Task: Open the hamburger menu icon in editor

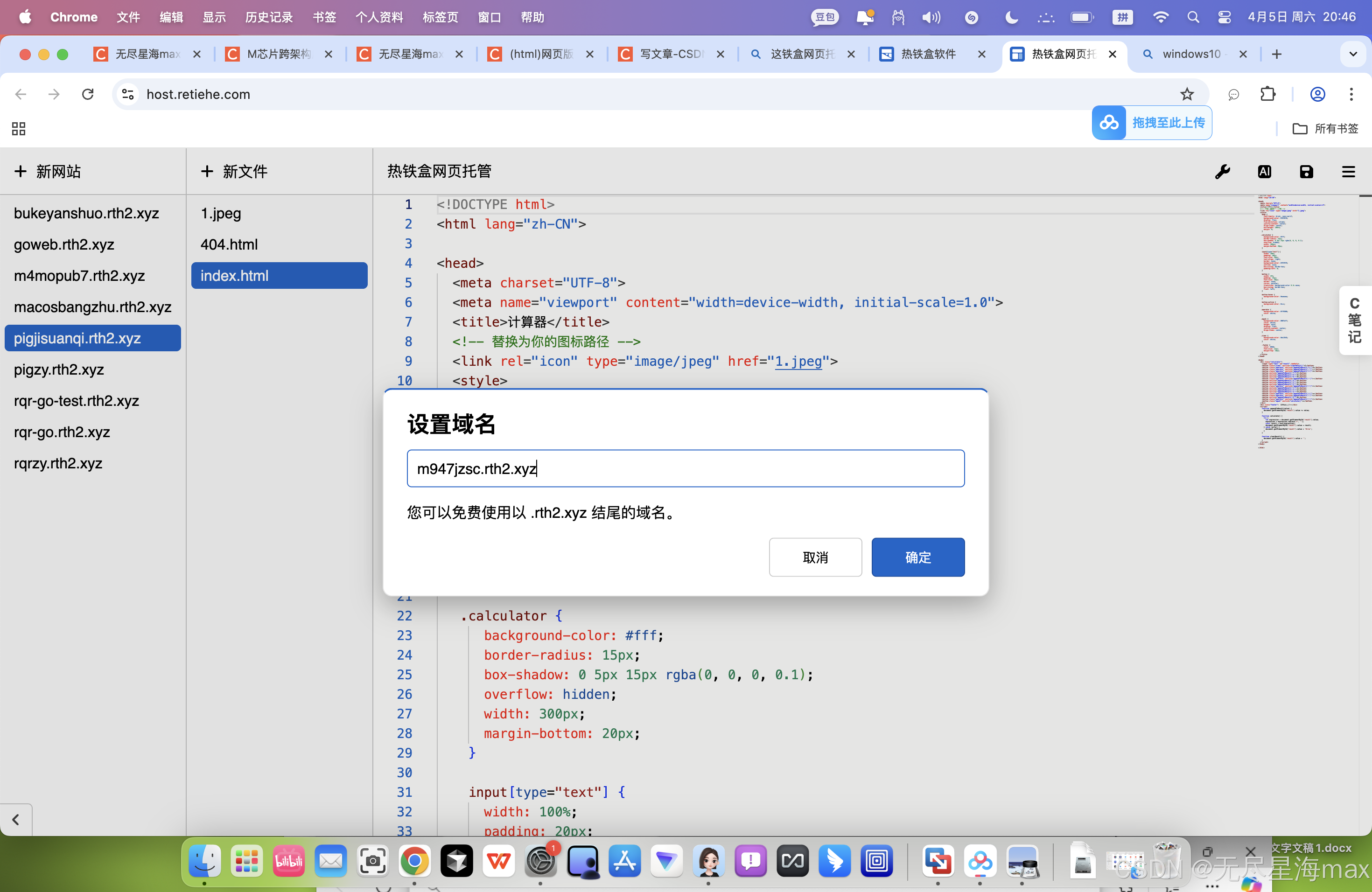Action: 1348,172
